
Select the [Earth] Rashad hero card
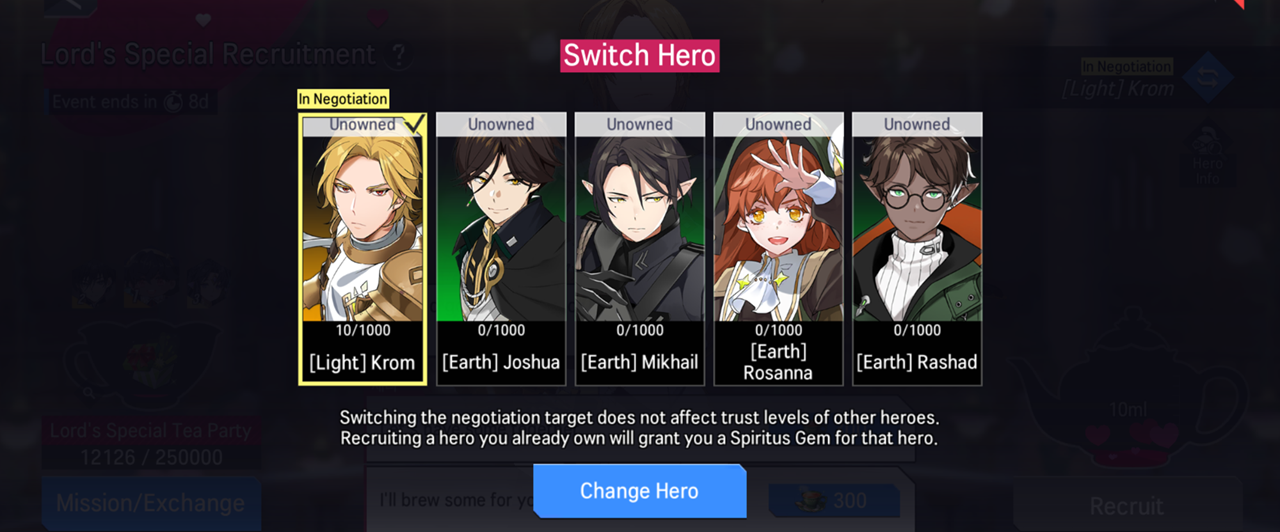917,249
